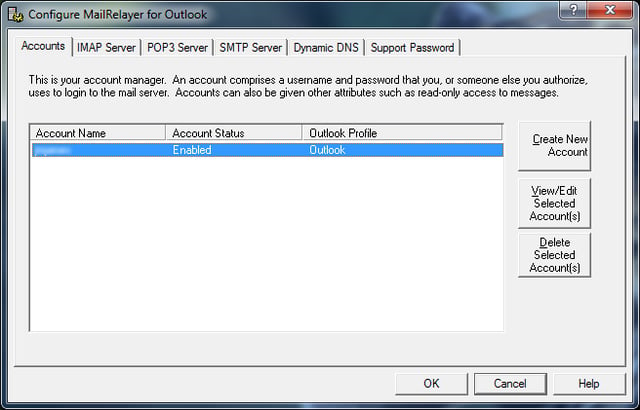Click View/Edit Selected Account(s) button

click(554, 203)
